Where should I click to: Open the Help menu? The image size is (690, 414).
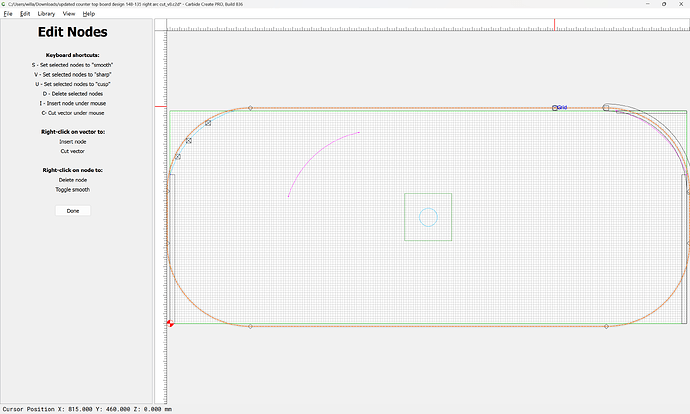(89, 14)
